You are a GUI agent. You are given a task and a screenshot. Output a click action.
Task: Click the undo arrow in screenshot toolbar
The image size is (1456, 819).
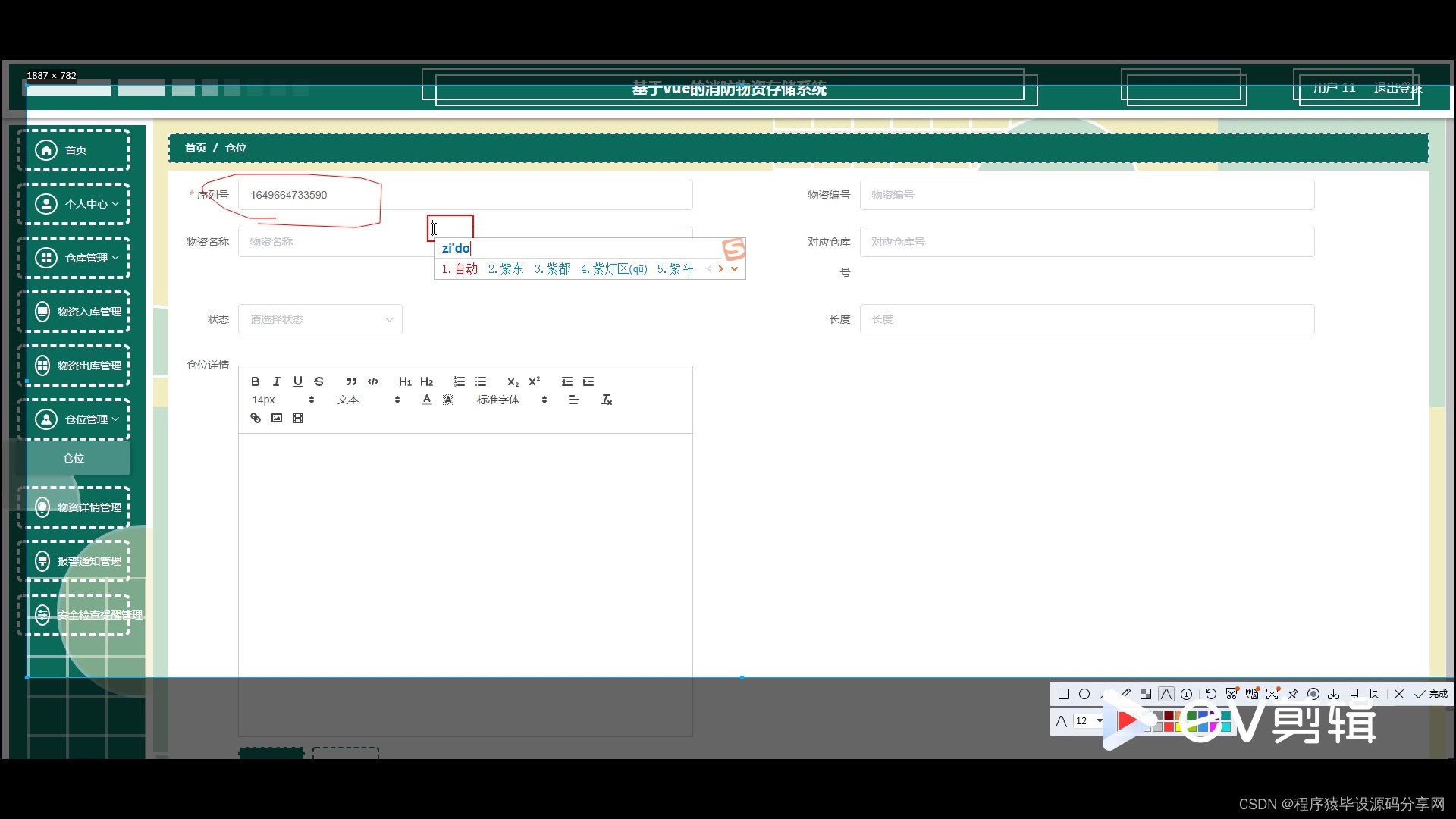[1211, 694]
